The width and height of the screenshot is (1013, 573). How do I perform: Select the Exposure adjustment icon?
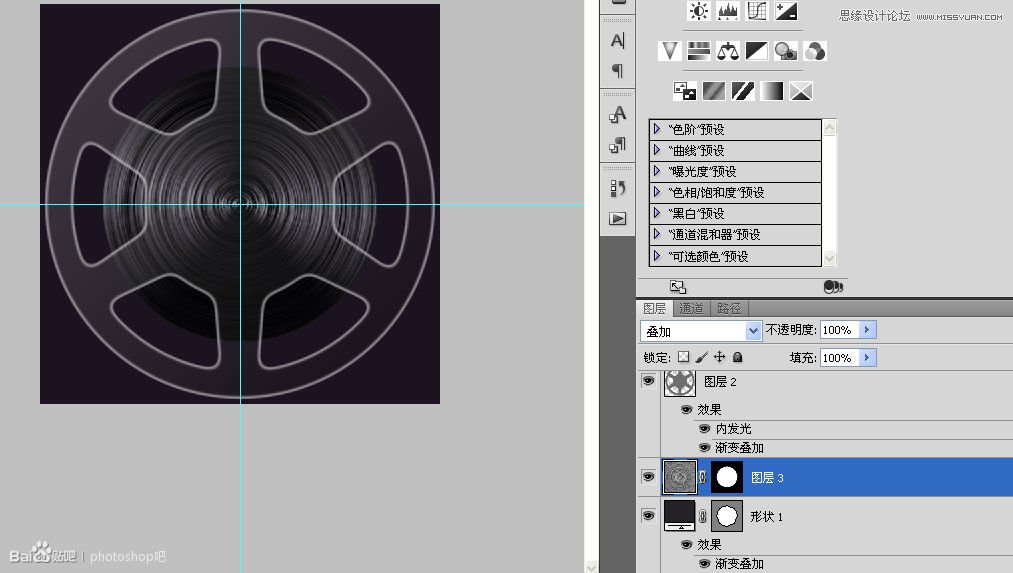pos(786,11)
